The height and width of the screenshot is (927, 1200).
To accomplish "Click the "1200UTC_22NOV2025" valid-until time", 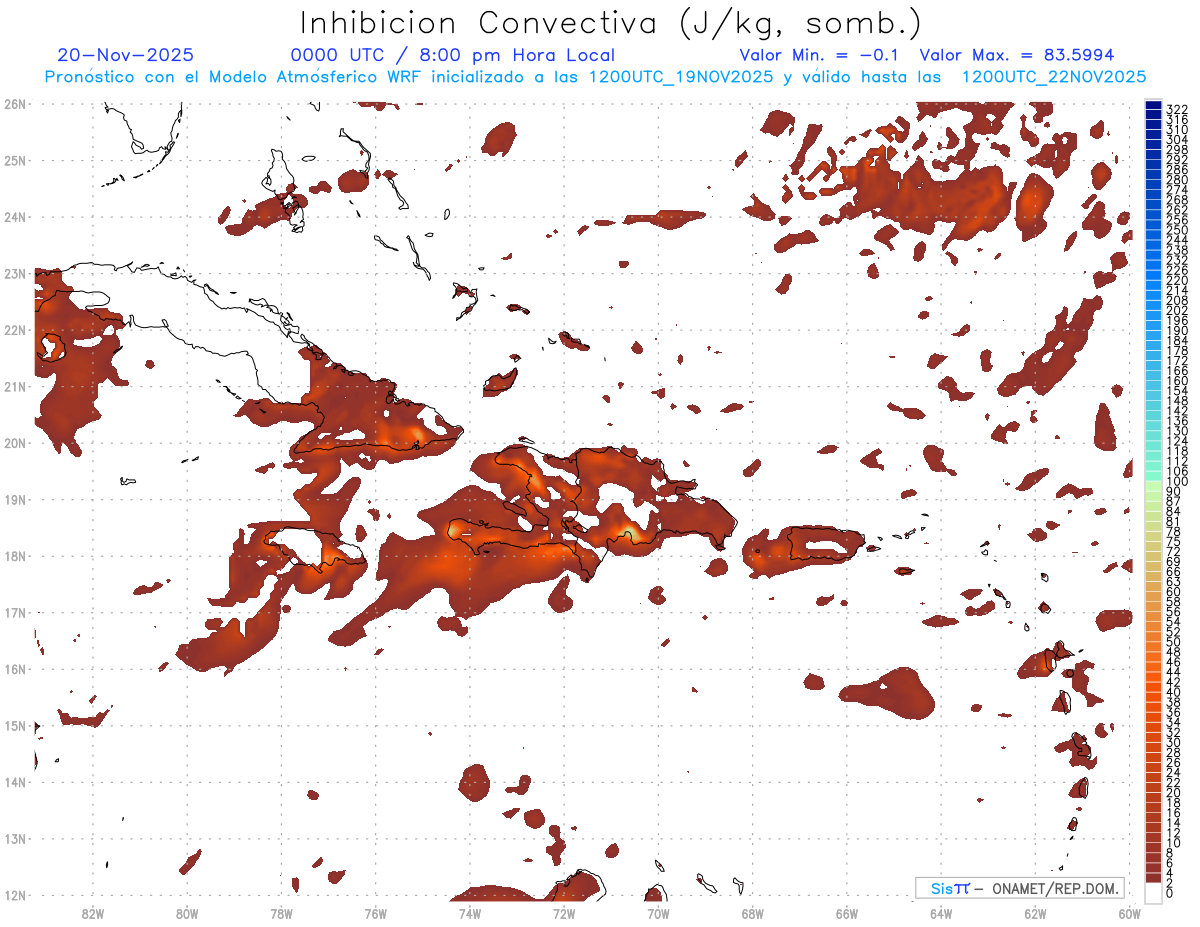I will pos(1053,76).
